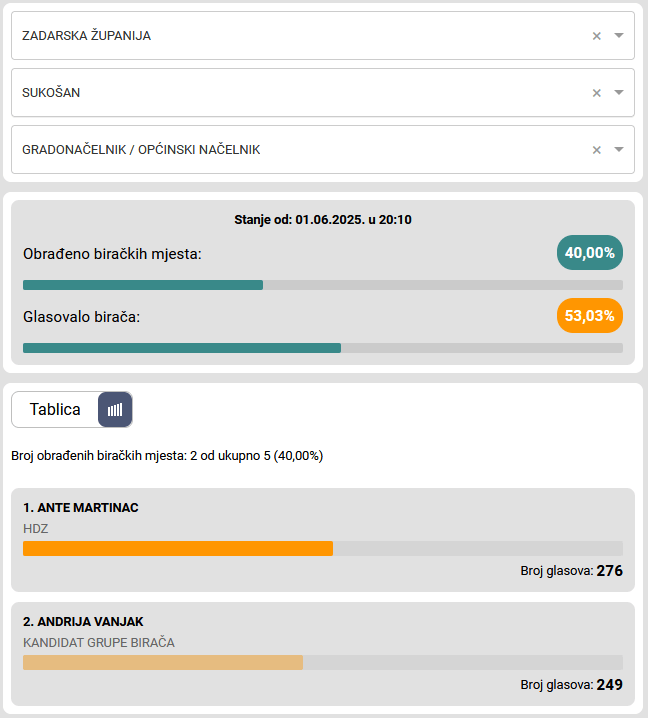Expand the election type dropdown arrow

click(619, 150)
